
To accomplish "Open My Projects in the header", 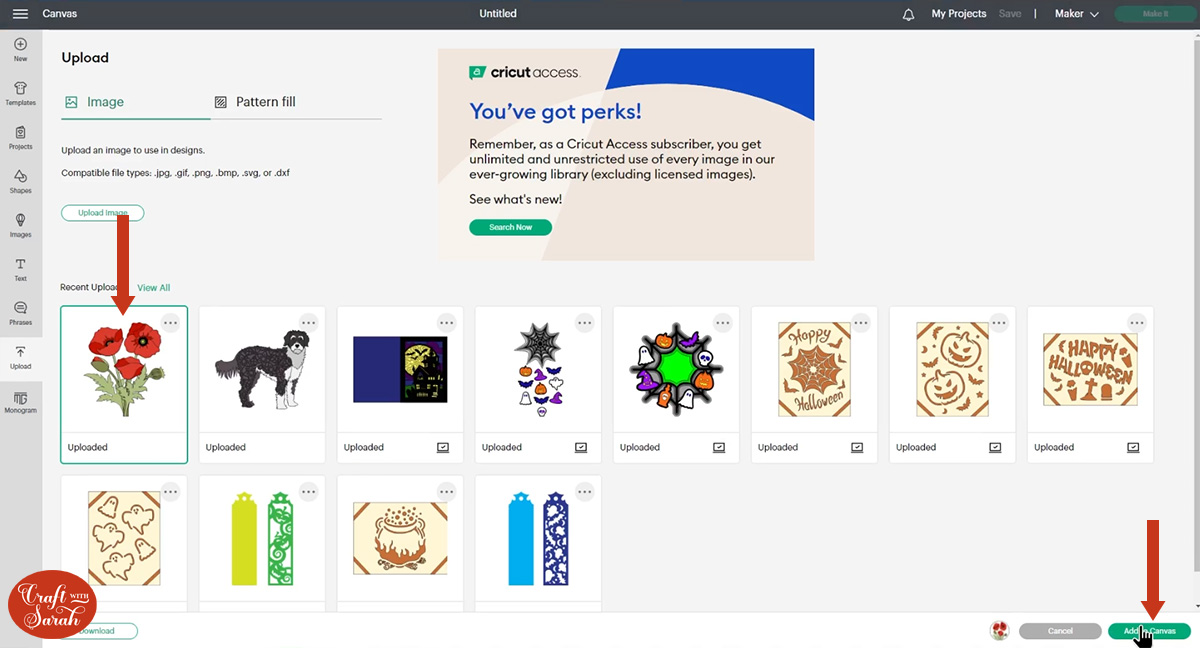I will click(x=959, y=14).
